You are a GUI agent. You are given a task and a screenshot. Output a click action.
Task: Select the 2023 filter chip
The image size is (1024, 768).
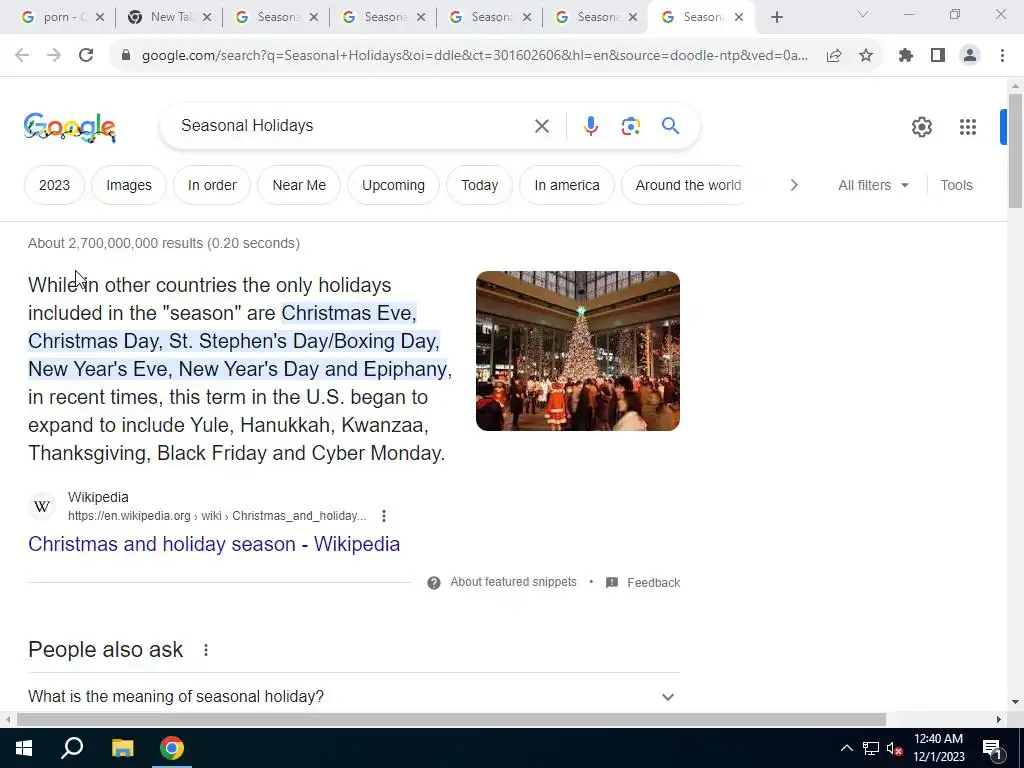click(x=54, y=185)
